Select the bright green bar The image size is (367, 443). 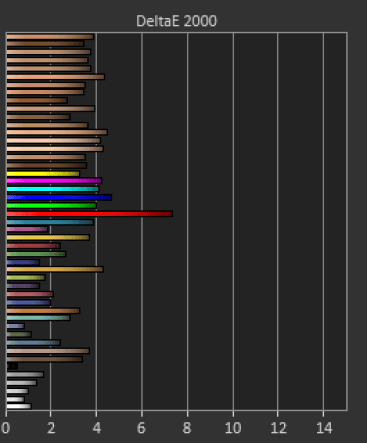[52, 206]
